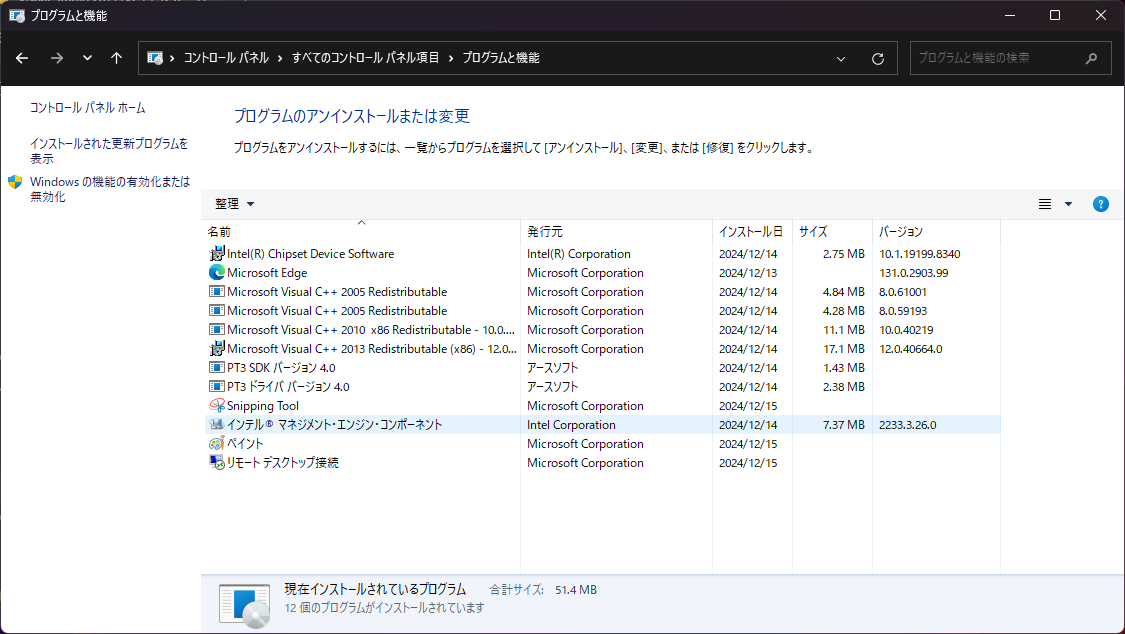Select リモート デスクトップ接続 name text
1125x634 pixels.
(283, 463)
